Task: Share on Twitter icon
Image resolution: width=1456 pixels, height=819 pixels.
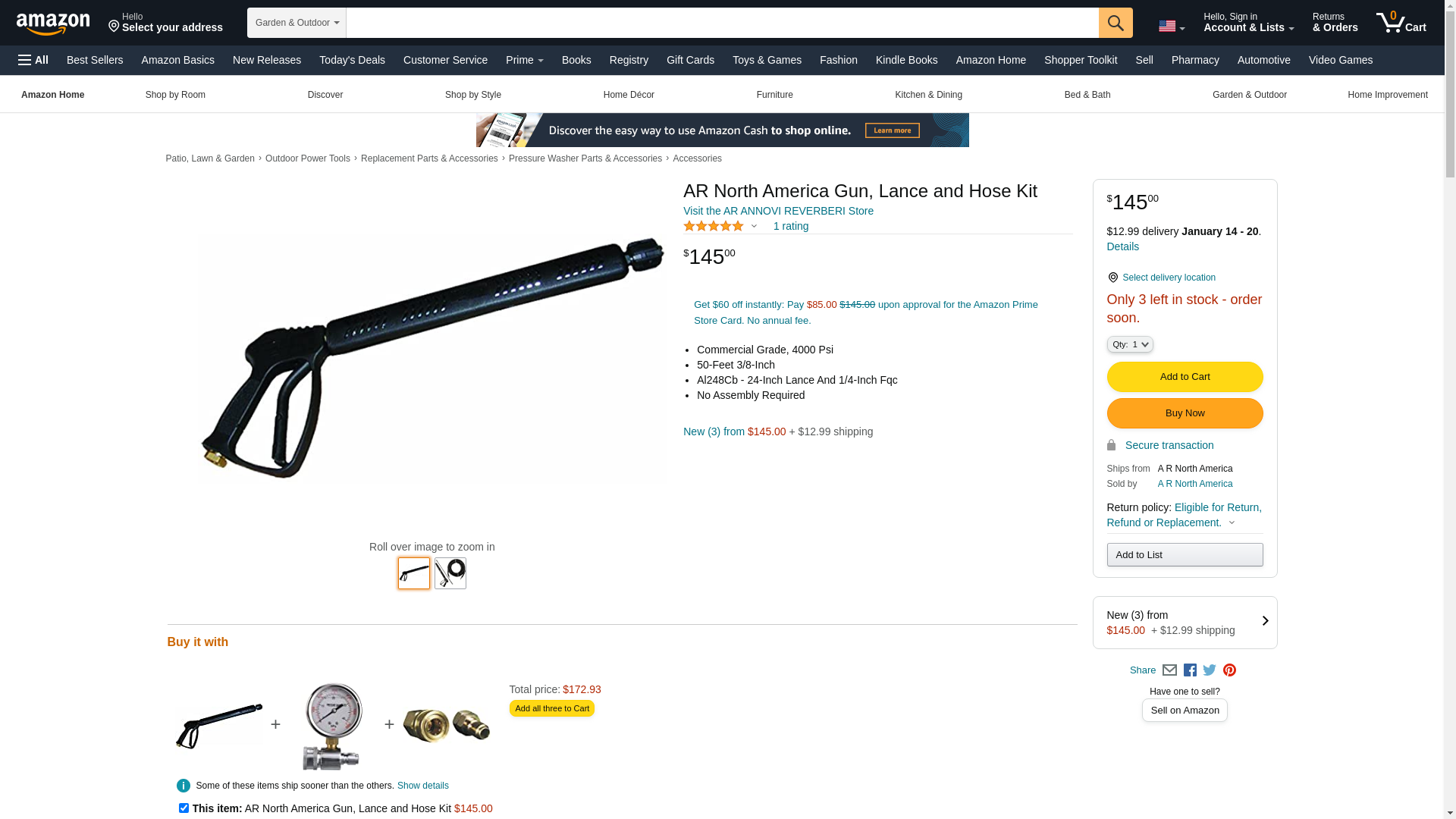Action: click(x=1210, y=670)
